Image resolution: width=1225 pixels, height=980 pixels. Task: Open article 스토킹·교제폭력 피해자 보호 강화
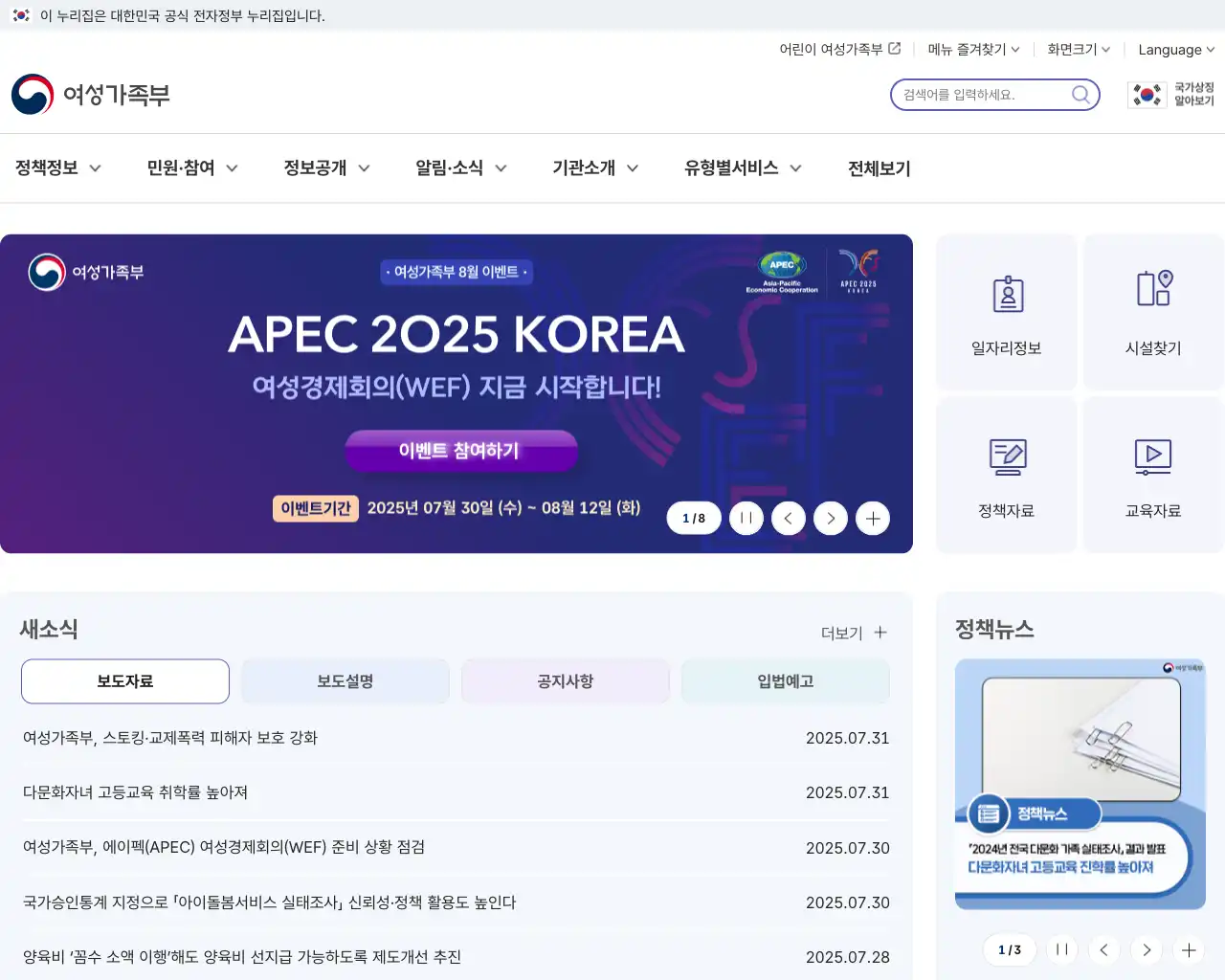click(170, 738)
